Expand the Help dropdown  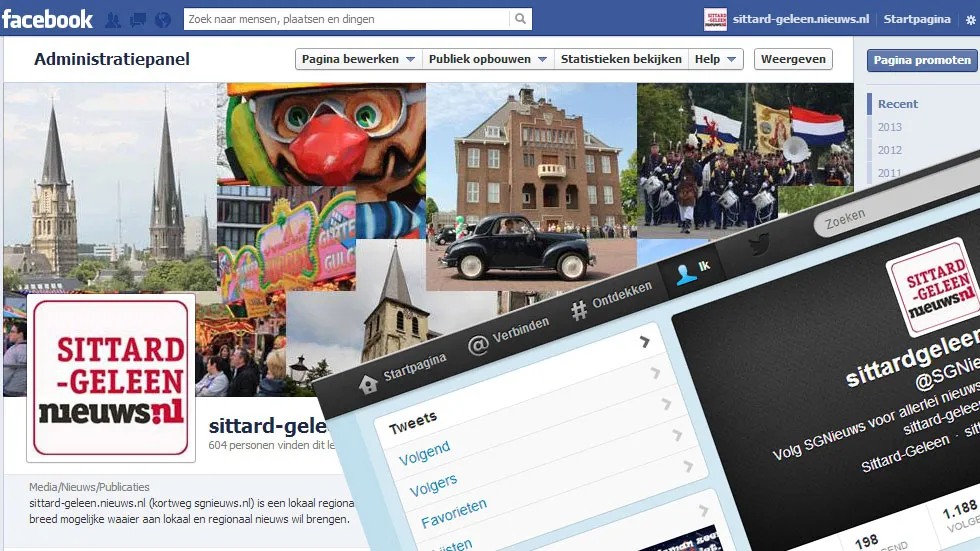click(716, 59)
